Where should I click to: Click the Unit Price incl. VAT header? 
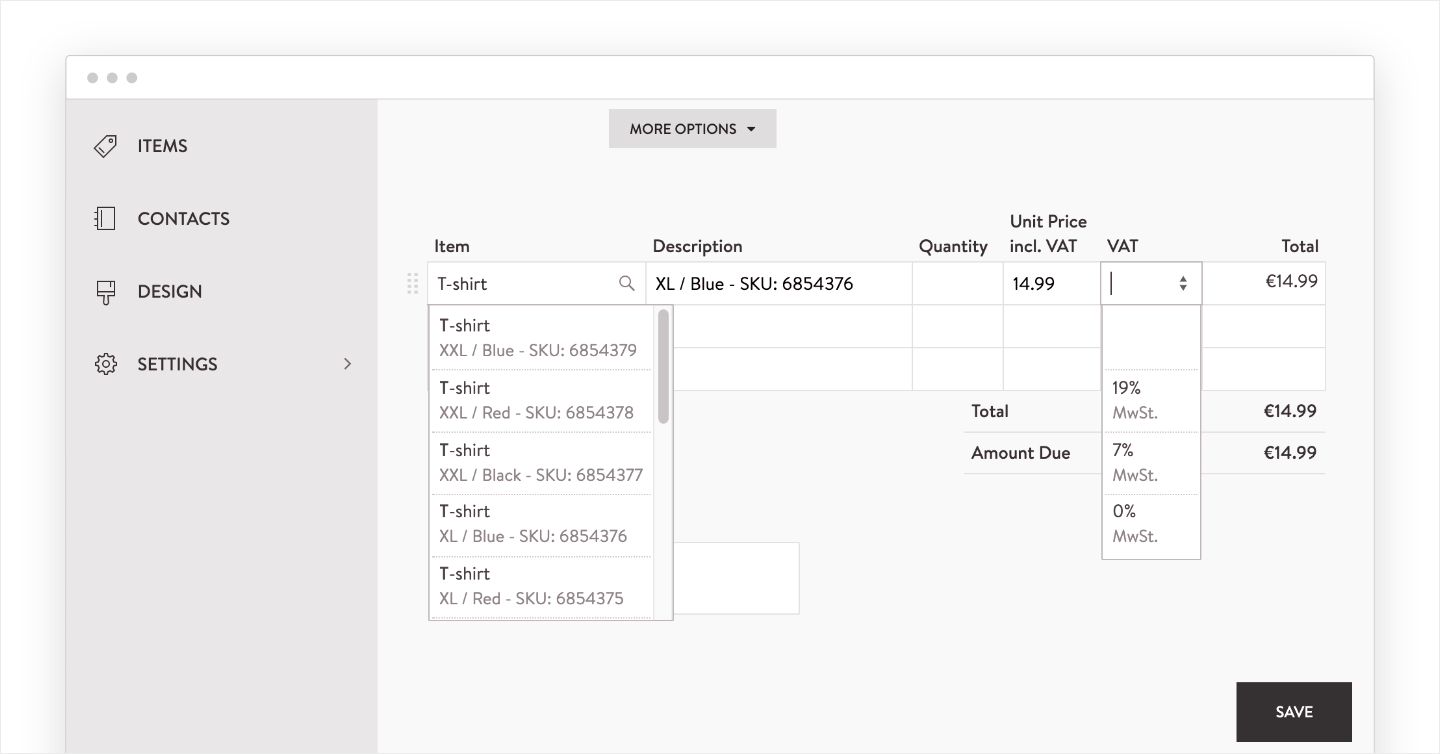pos(1048,233)
